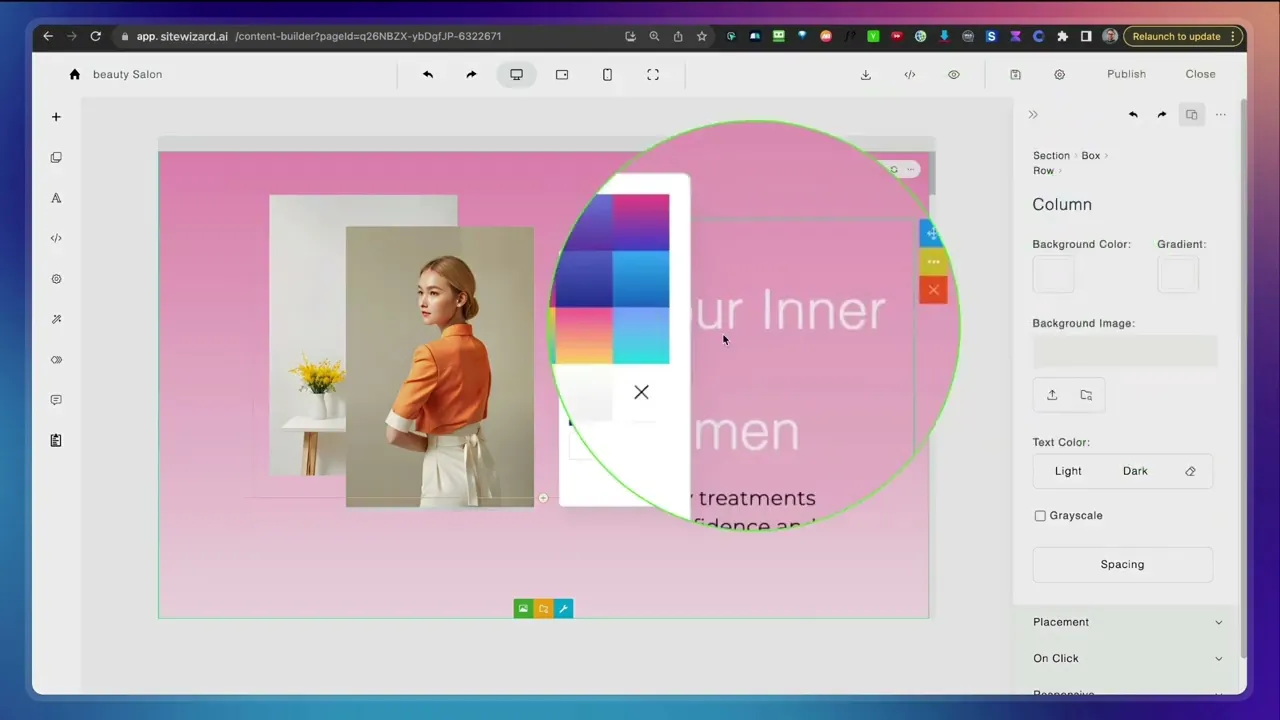Image resolution: width=1280 pixels, height=720 pixels.
Task: Expand the Placement section
Action: pos(1127,622)
